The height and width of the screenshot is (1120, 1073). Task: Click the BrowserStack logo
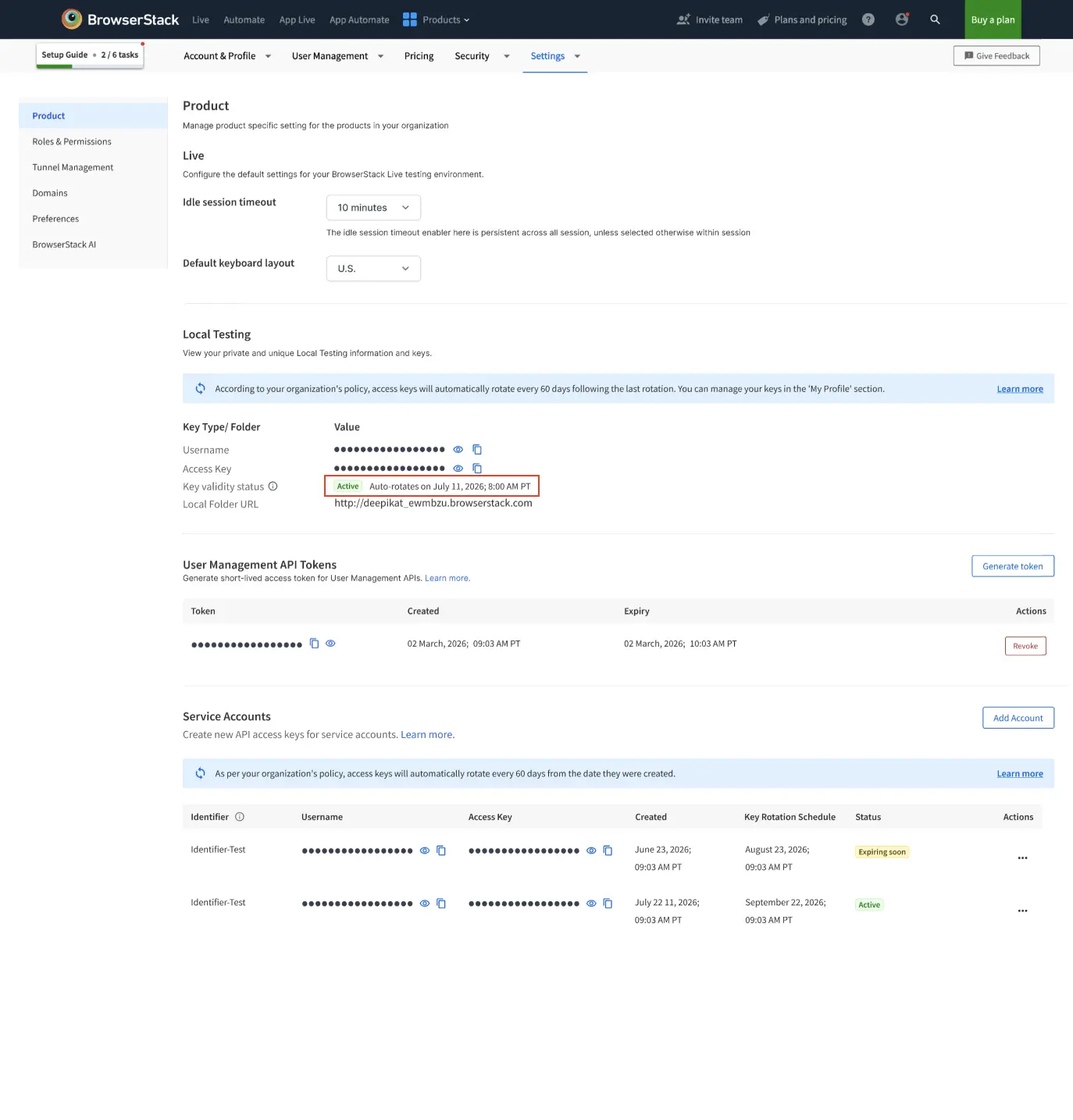pos(120,20)
